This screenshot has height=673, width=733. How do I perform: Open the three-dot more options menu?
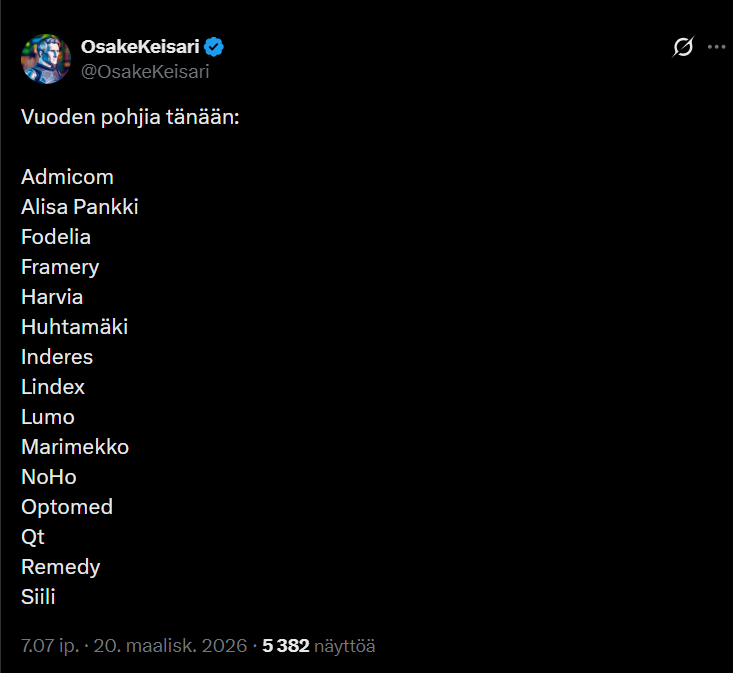tap(716, 47)
